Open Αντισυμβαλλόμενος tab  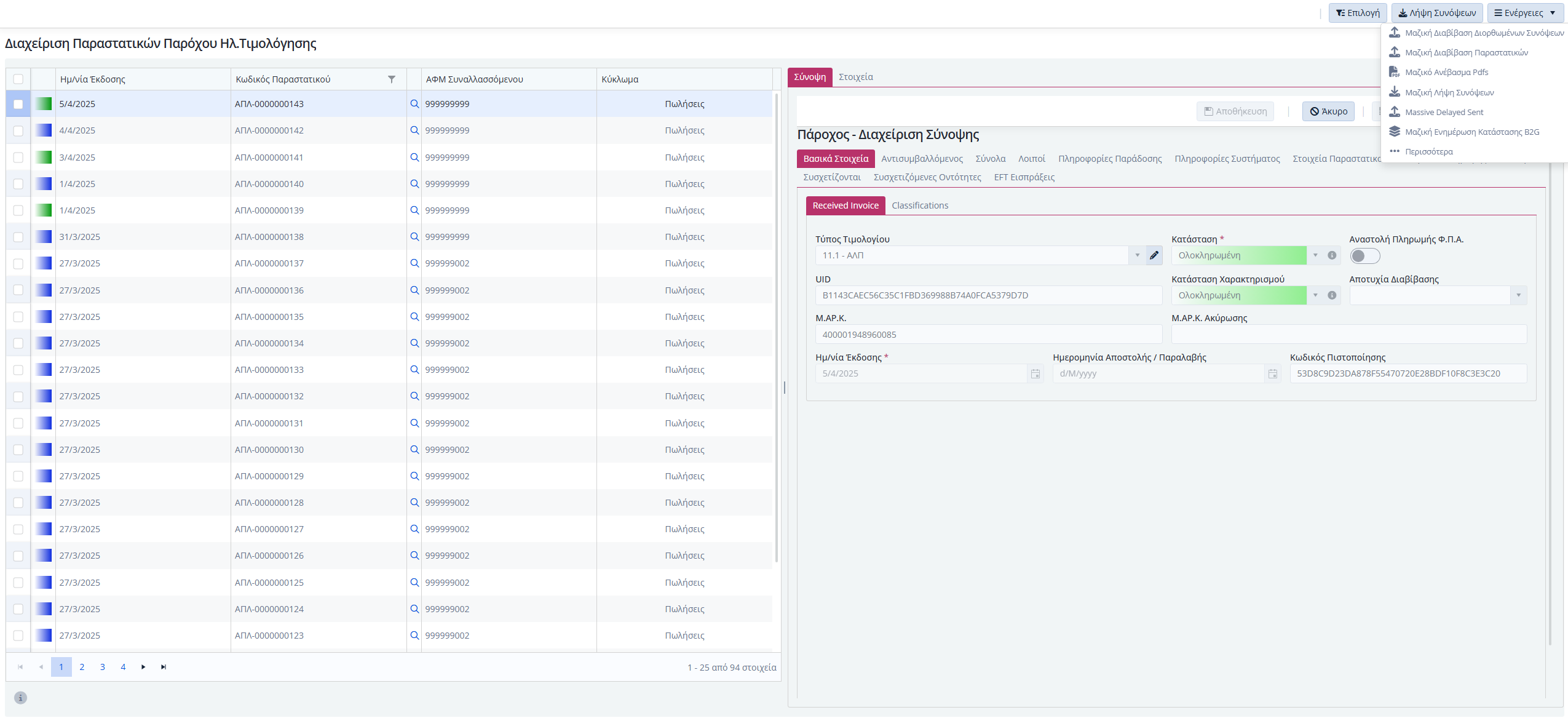coord(922,159)
